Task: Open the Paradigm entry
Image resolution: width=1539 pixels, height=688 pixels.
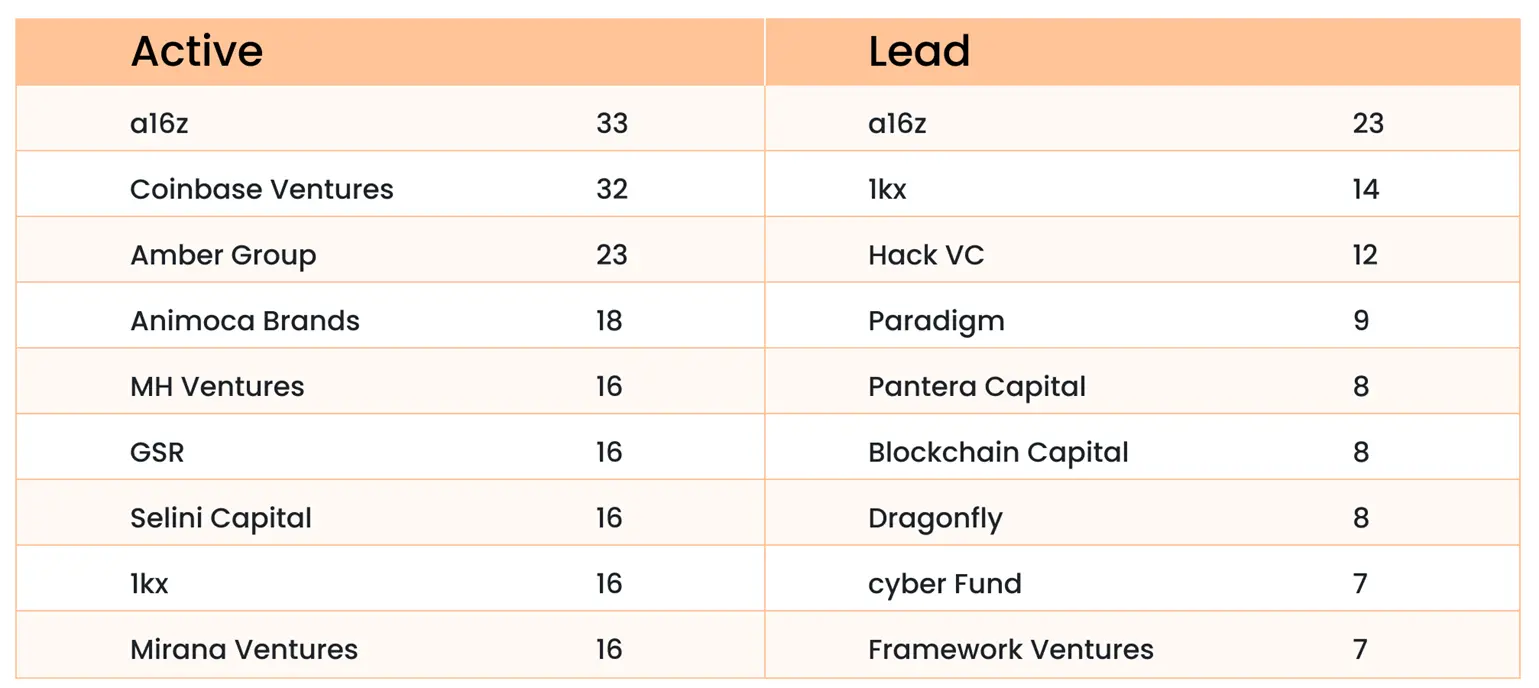Action: tap(936, 321)
